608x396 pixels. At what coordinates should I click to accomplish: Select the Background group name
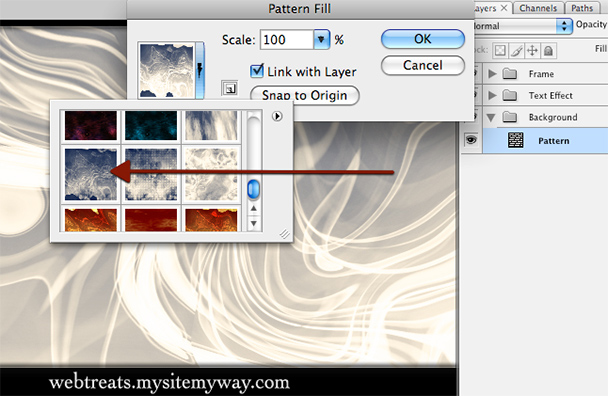553,117
